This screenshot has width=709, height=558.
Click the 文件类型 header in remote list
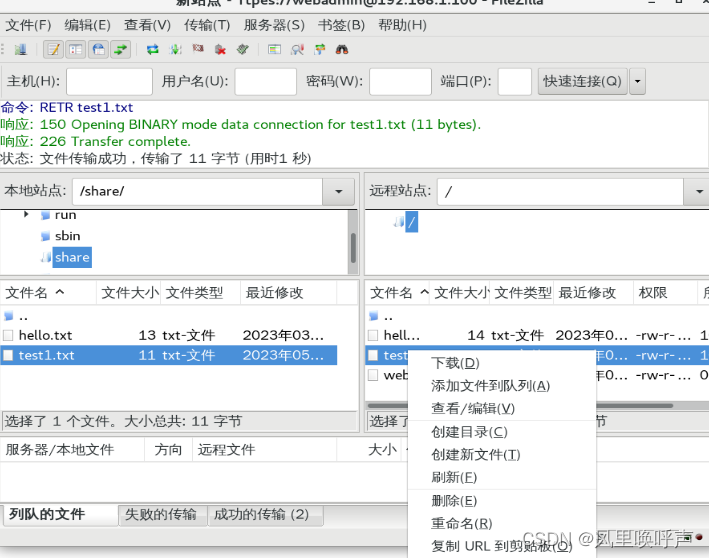tap(522, 293)
